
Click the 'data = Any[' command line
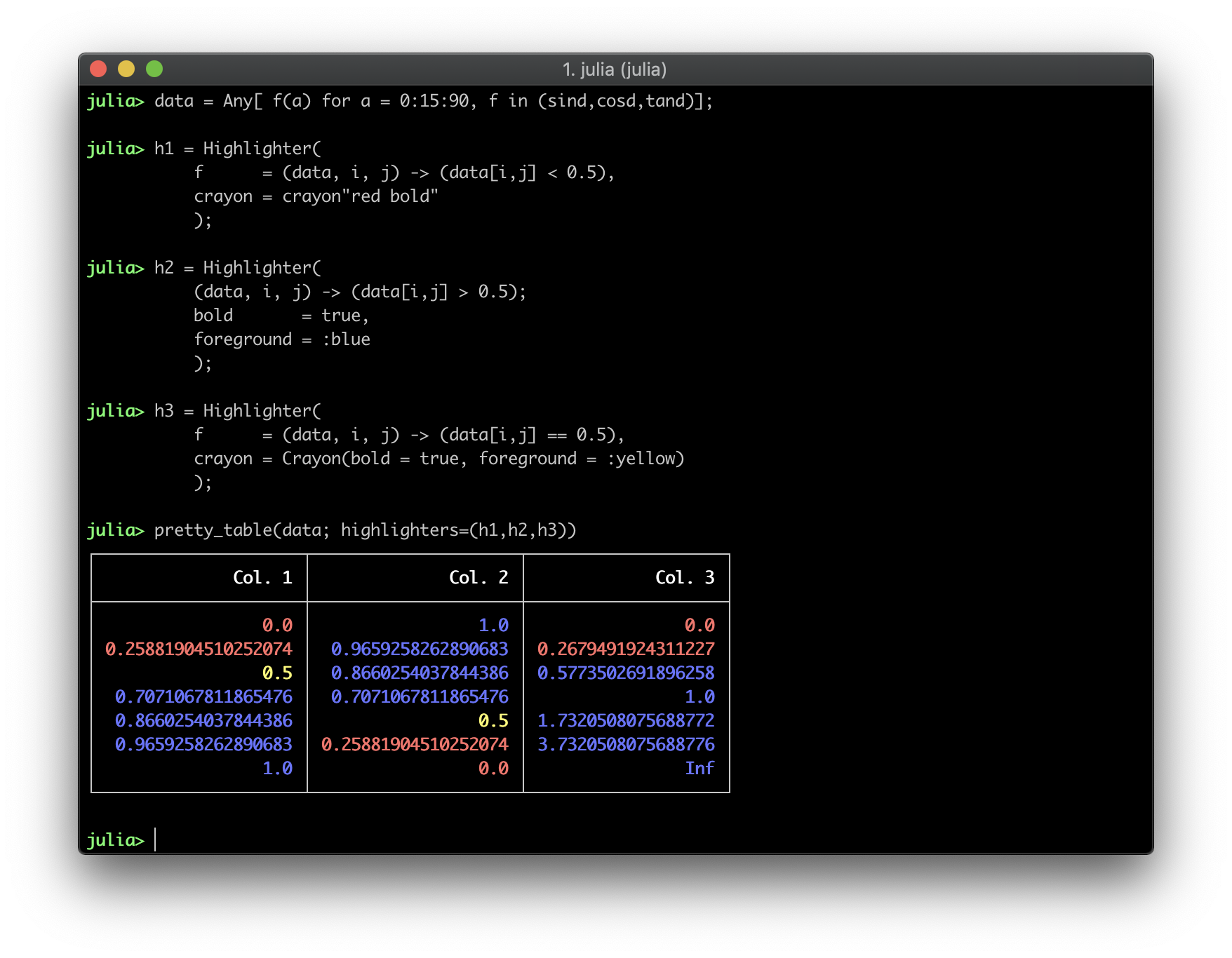433,101
